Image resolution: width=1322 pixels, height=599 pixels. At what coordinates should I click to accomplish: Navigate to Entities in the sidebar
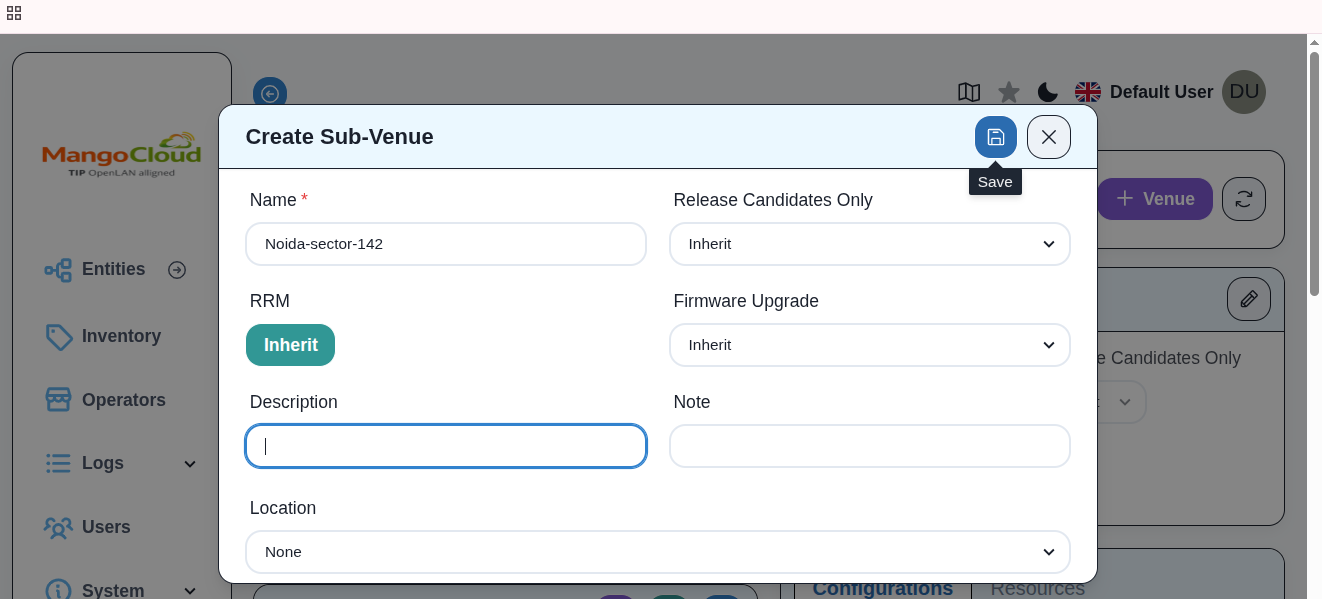[112, 269]
